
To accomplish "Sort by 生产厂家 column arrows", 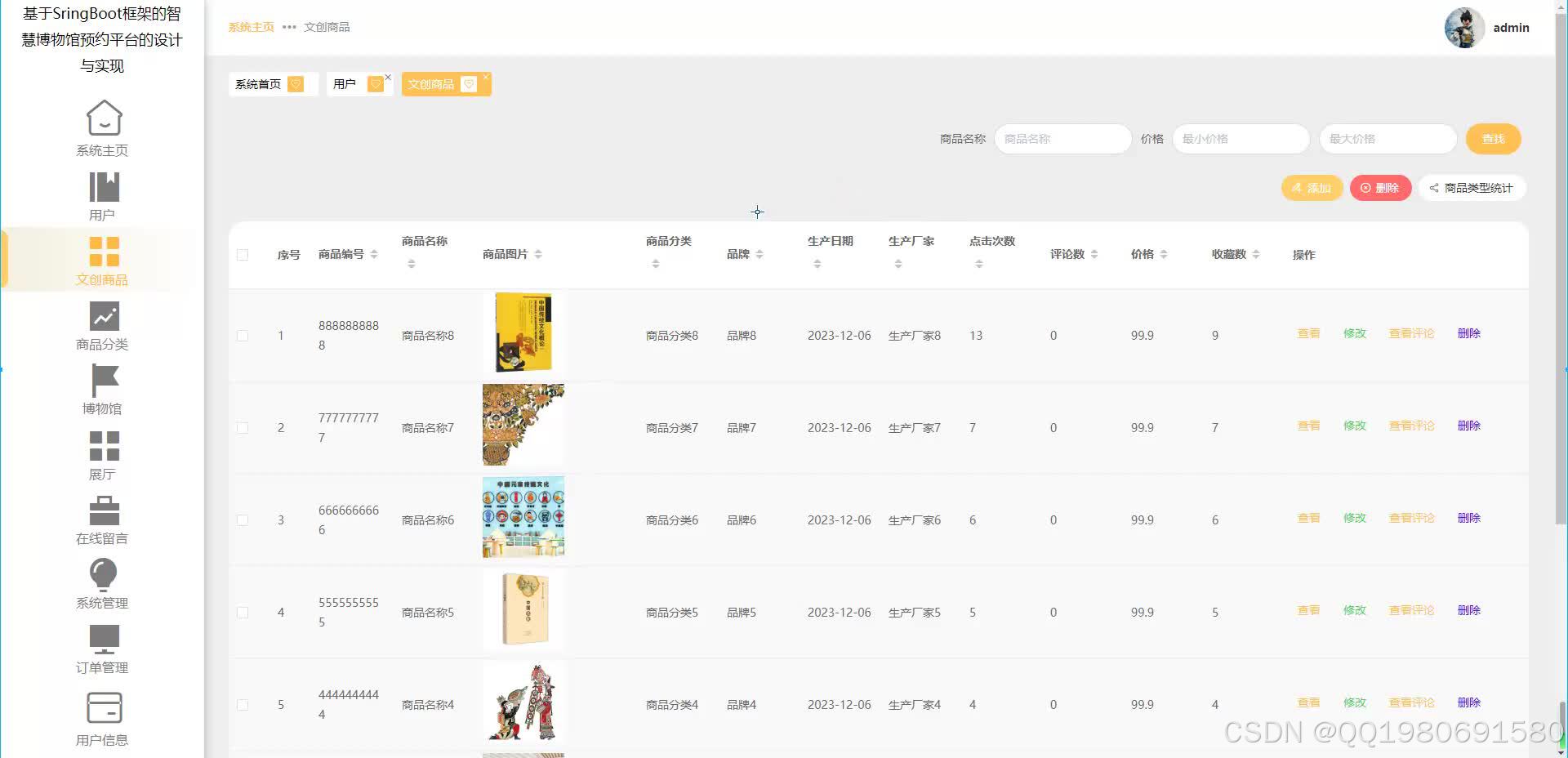I will (x=898, y=264).
